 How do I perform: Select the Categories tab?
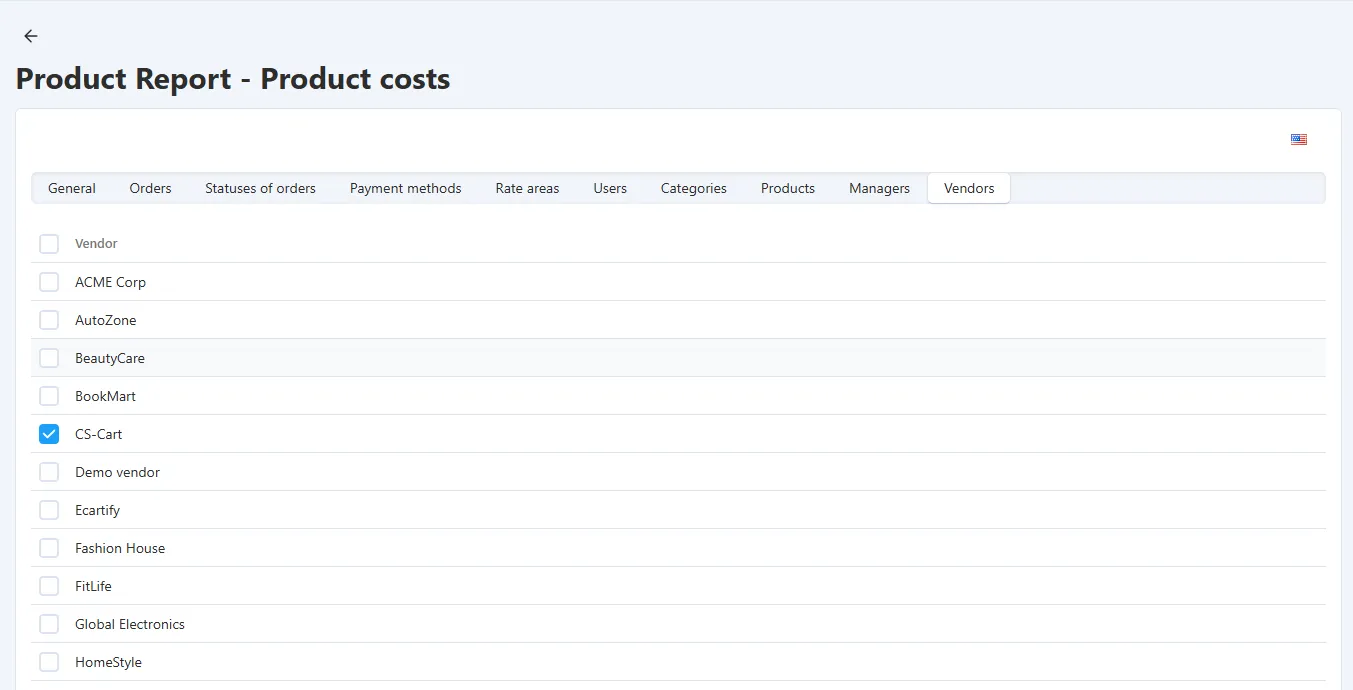click(x=694, y=188)
